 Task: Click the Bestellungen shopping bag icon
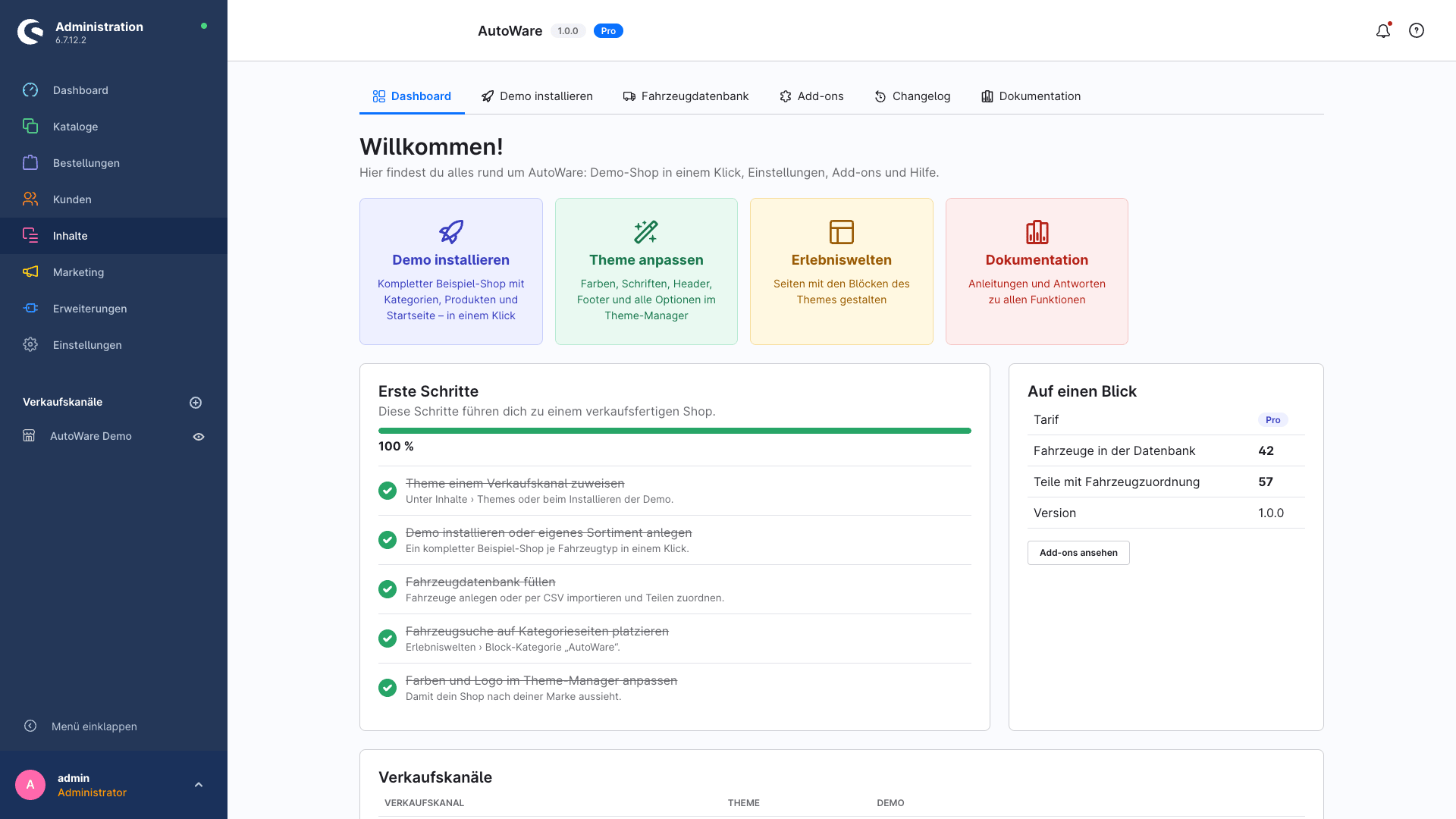coord(30,163)
